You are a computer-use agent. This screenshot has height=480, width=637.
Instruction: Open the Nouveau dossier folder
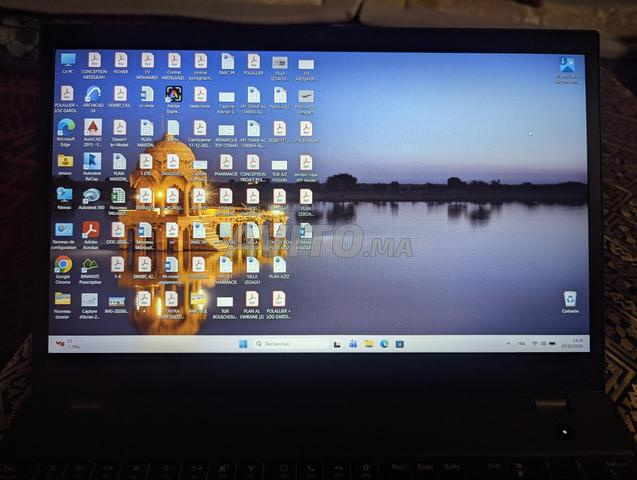[x=63, y=305]
